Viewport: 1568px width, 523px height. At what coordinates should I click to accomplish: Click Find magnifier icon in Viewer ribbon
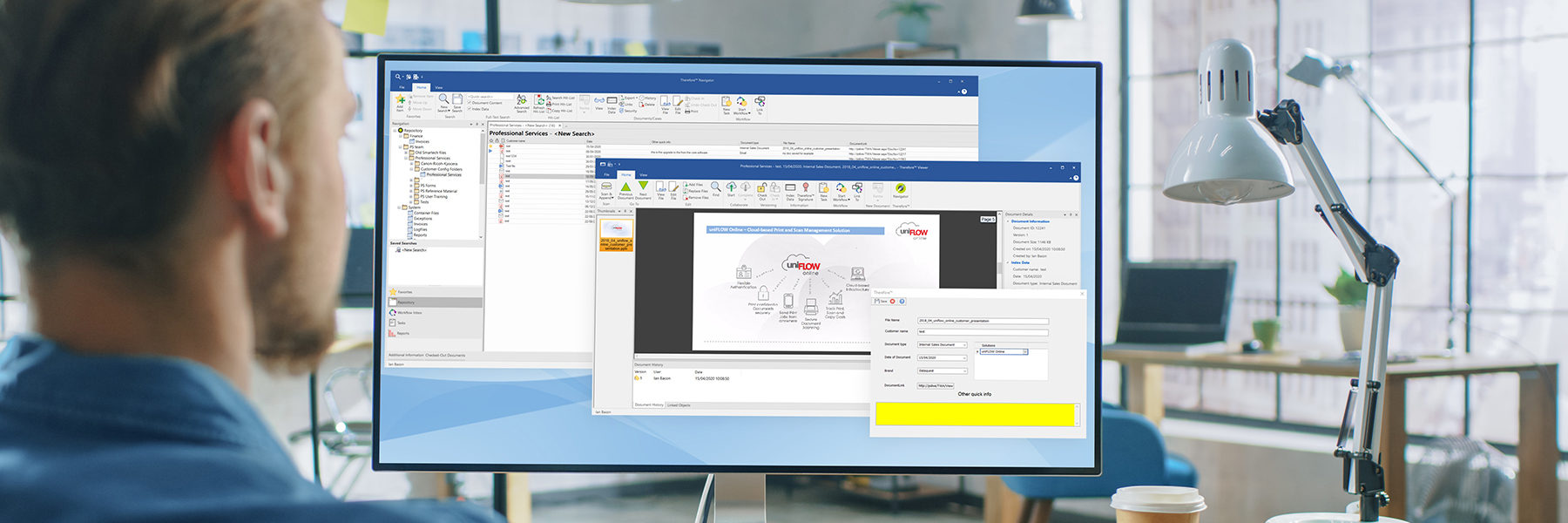pyautogui.click(x=716, y=187)
